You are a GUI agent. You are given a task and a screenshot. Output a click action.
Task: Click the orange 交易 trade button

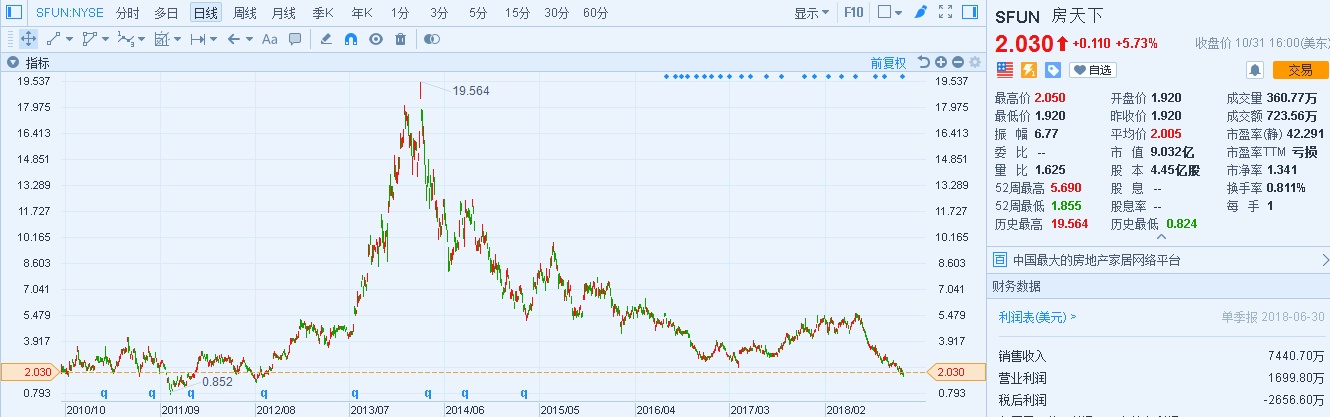(x=1300, y=69)
